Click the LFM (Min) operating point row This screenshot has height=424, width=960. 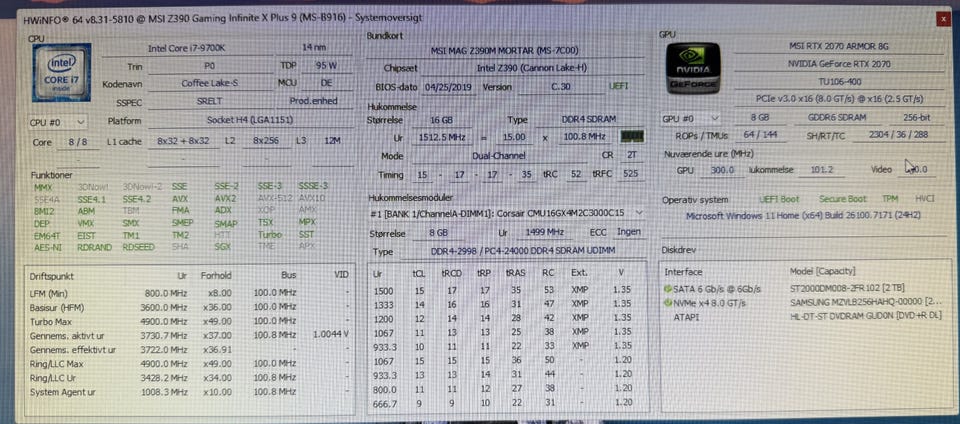189,293
